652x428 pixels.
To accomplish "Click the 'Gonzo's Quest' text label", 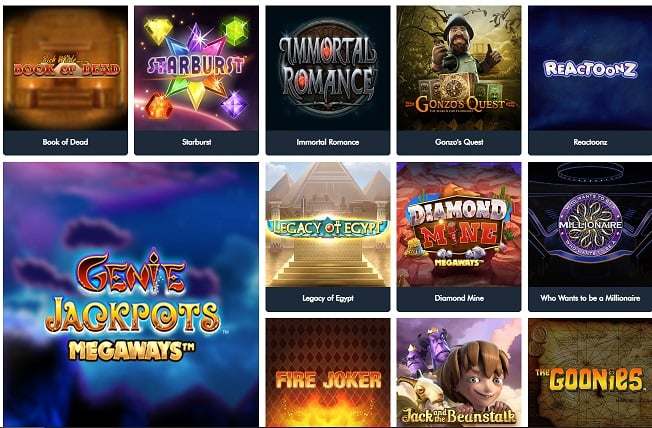I will click(x=459, y=142).
